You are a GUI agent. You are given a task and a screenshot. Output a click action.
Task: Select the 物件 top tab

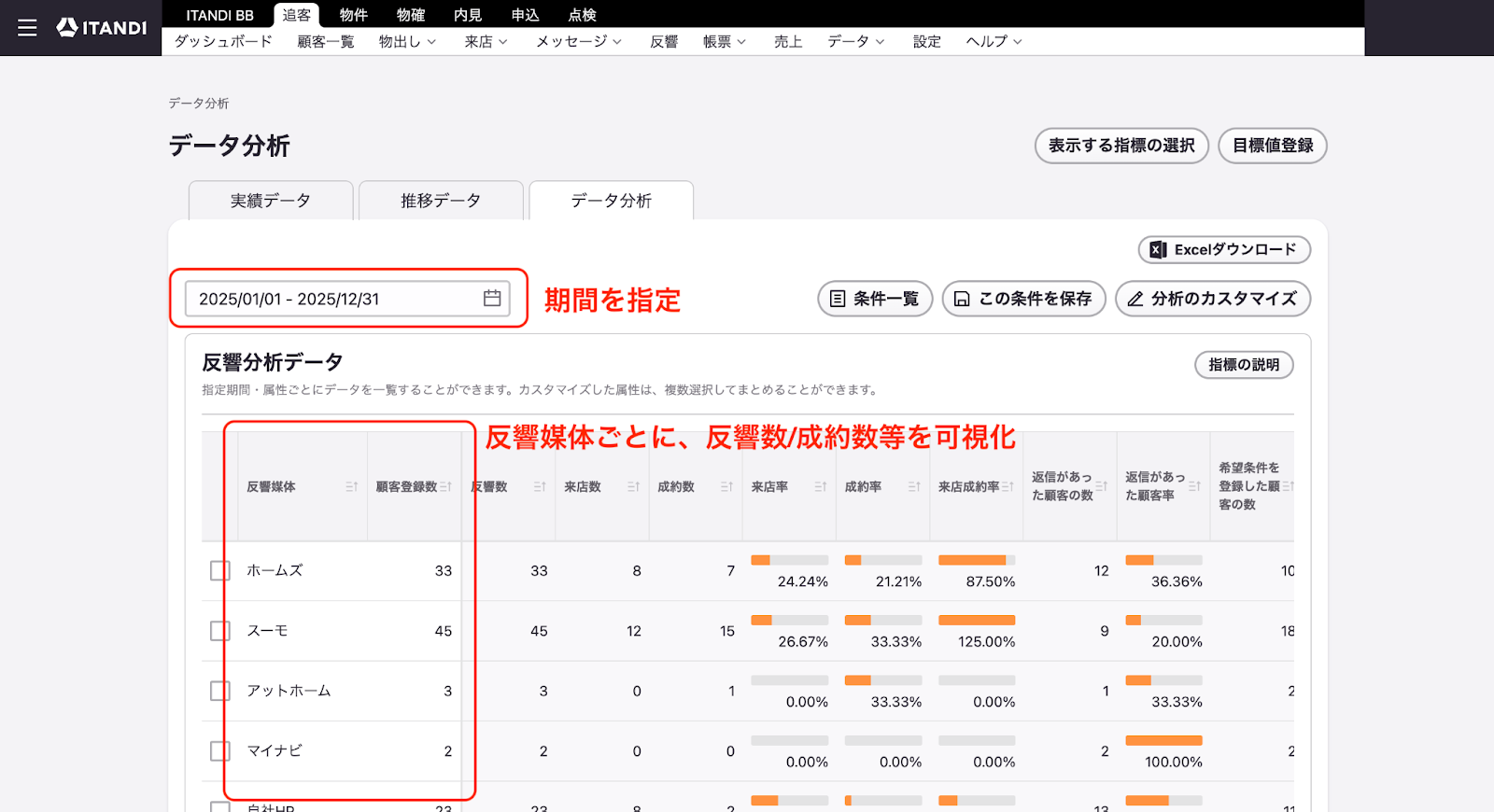point(353,15)
